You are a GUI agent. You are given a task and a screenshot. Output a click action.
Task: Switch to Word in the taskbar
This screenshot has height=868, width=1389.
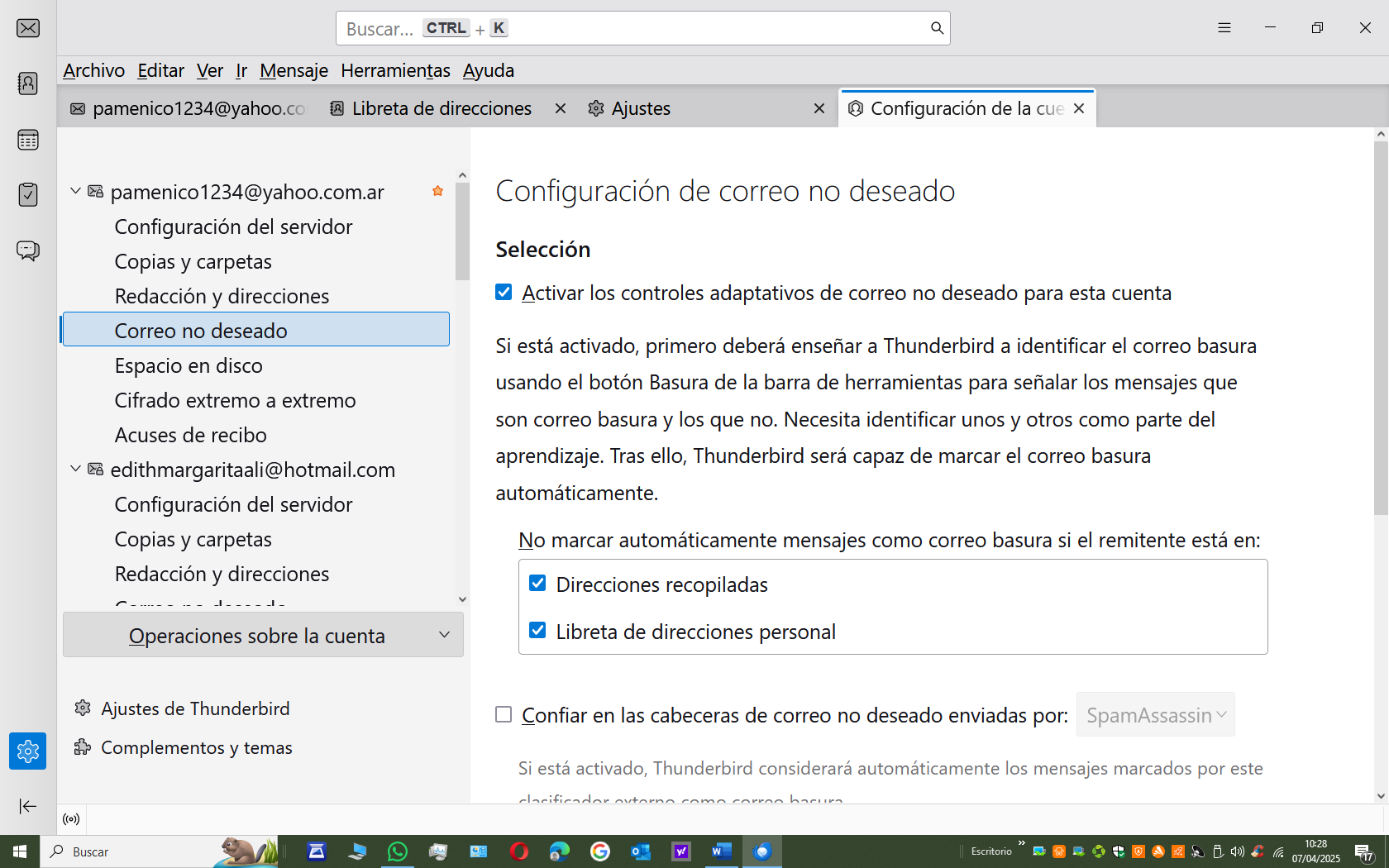(722, 851)
